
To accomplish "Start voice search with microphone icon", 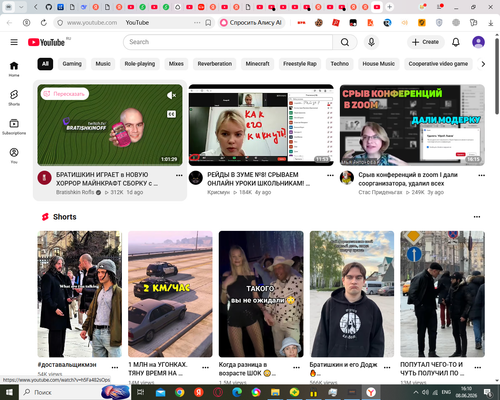I will (371, 42).
